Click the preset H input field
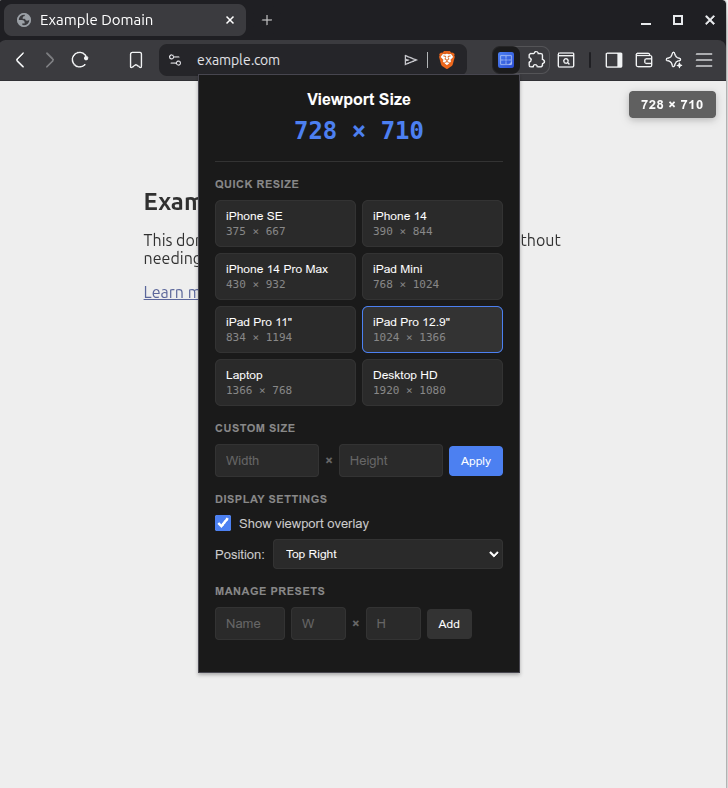This screenshot has height=788, width=728. click(x=393, y=623)
